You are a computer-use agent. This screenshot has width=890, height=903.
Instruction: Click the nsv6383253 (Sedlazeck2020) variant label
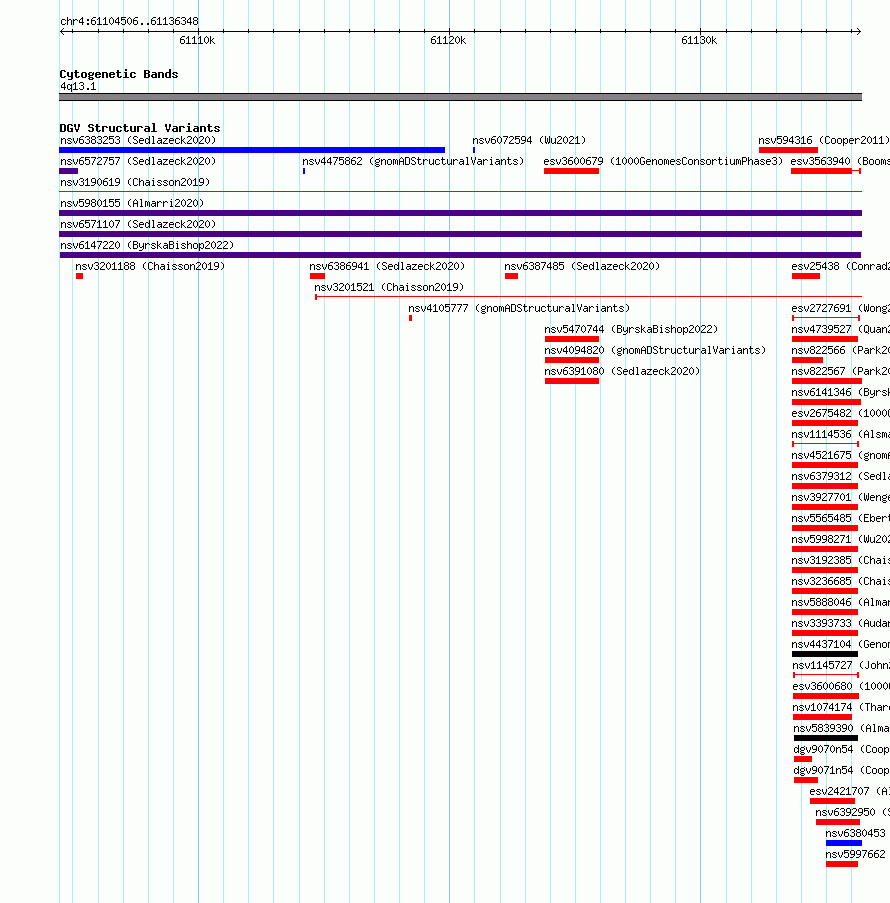[138, 141]
